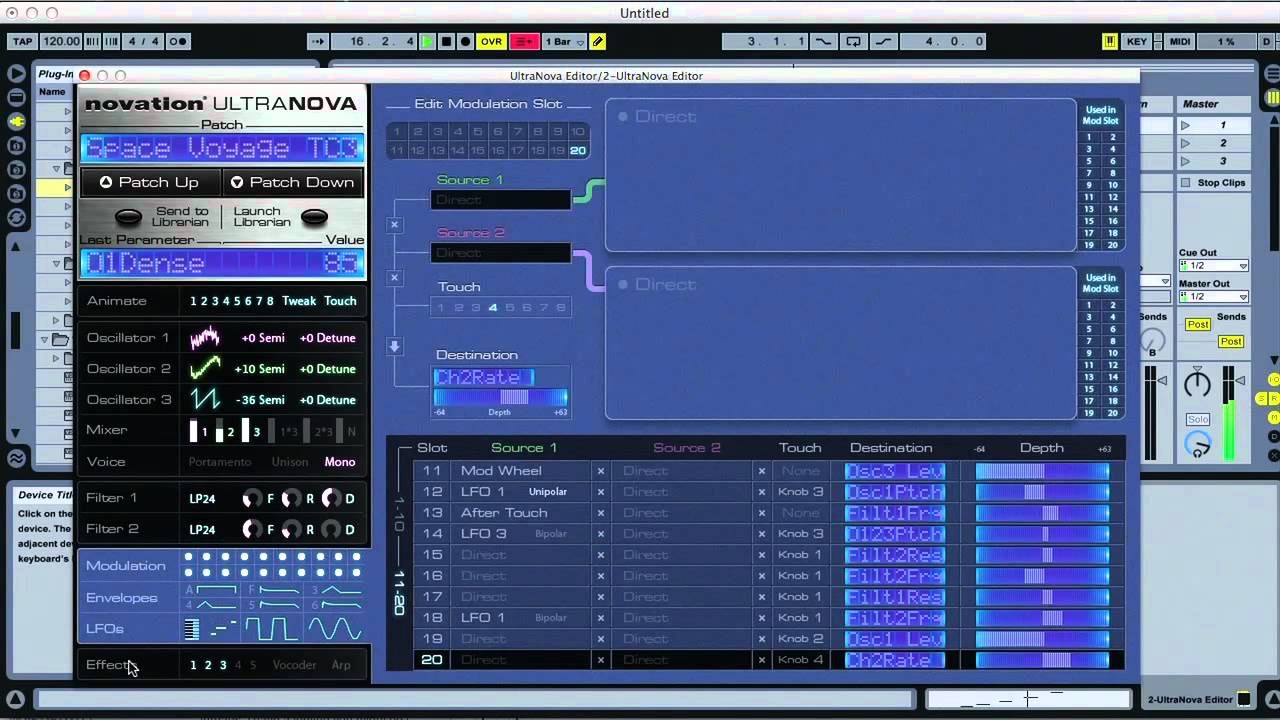Click the Master Solo cue button
The height and width of the screenshot is (720, 1280).
[x=1198, y=420]
